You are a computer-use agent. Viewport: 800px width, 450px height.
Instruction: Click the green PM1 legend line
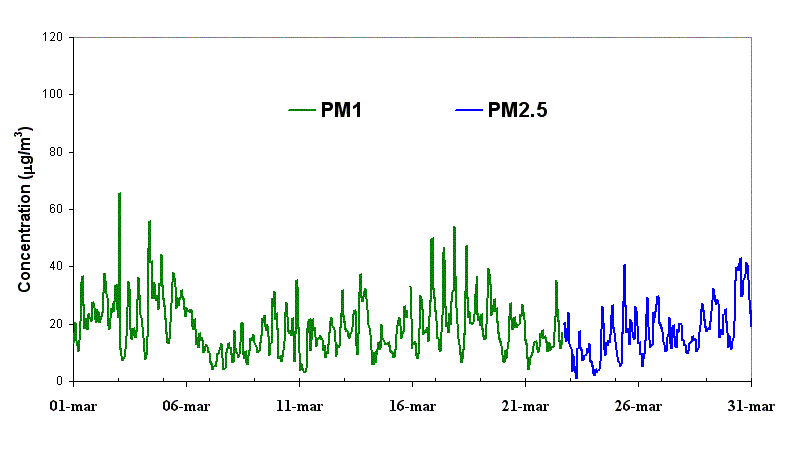302,110
